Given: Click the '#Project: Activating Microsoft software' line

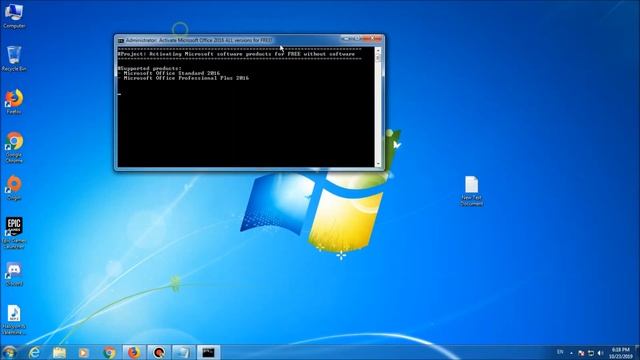Looking at the screenshot, I should point(236,54).
